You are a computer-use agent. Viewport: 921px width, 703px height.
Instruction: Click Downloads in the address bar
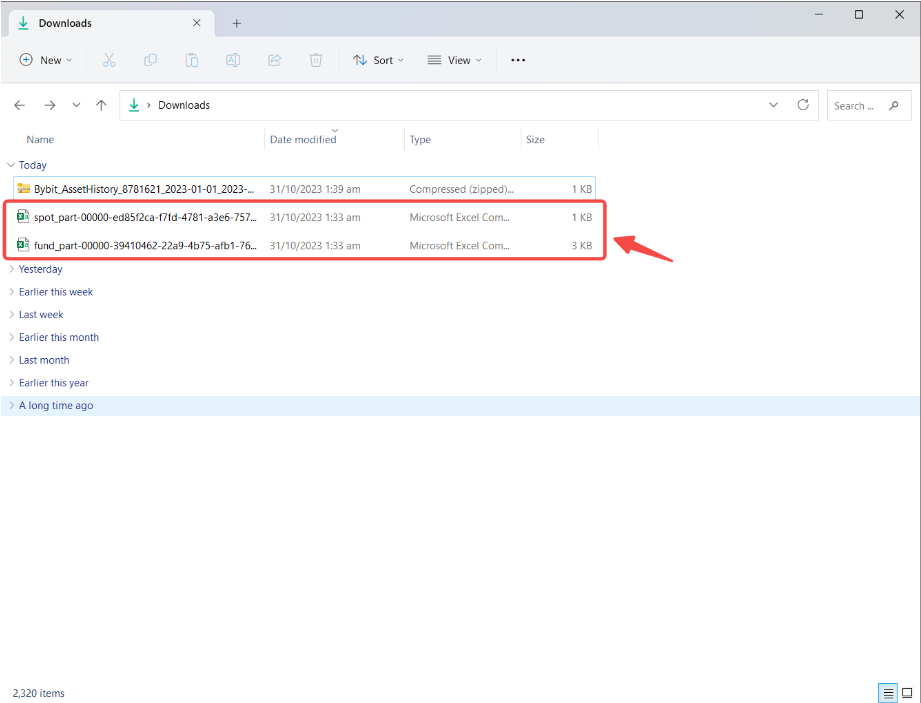183,105
